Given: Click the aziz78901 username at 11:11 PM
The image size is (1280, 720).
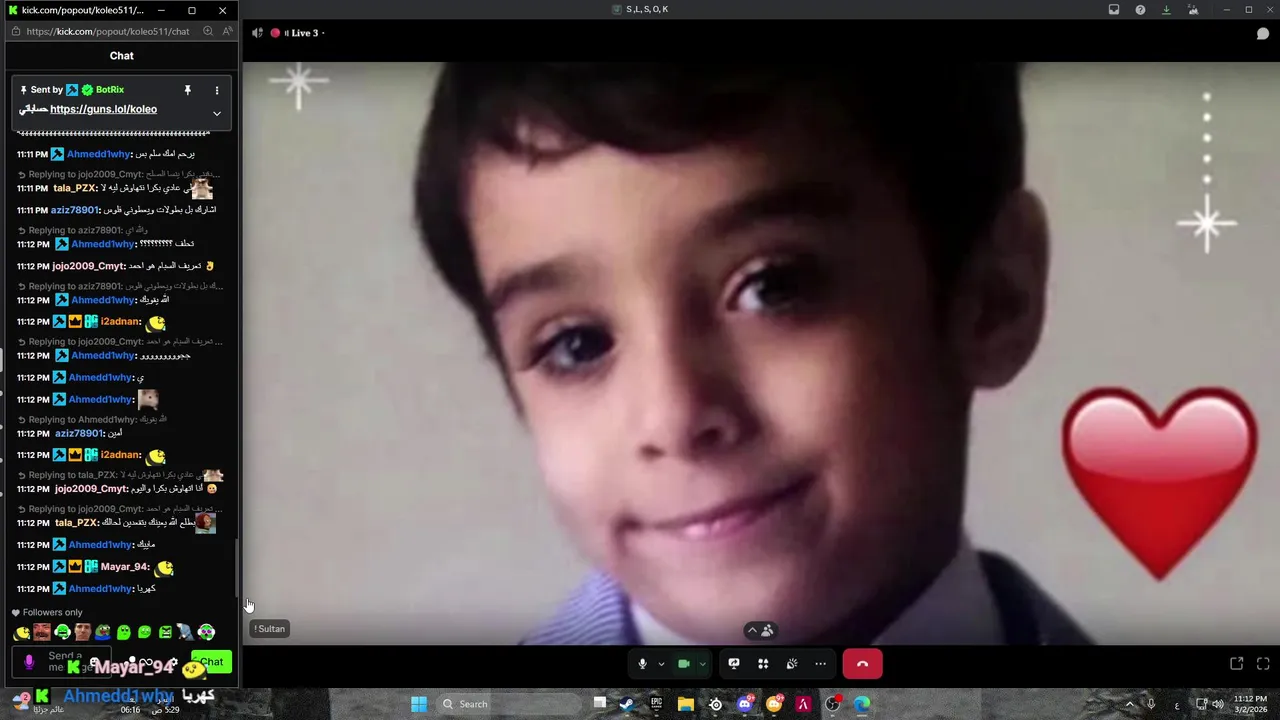Looking at the screenshot, I should coord(75,210).
